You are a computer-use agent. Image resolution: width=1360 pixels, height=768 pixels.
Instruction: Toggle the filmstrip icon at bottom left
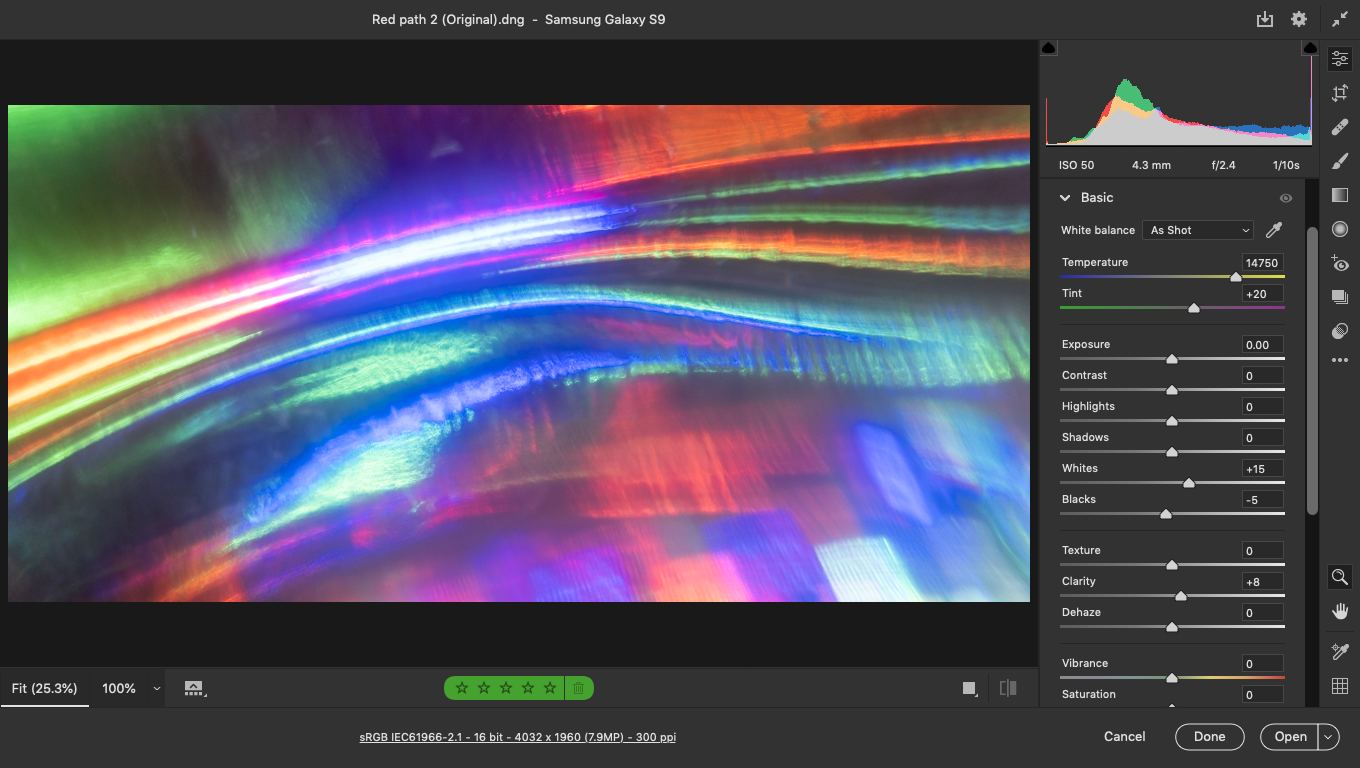point(194,688)
